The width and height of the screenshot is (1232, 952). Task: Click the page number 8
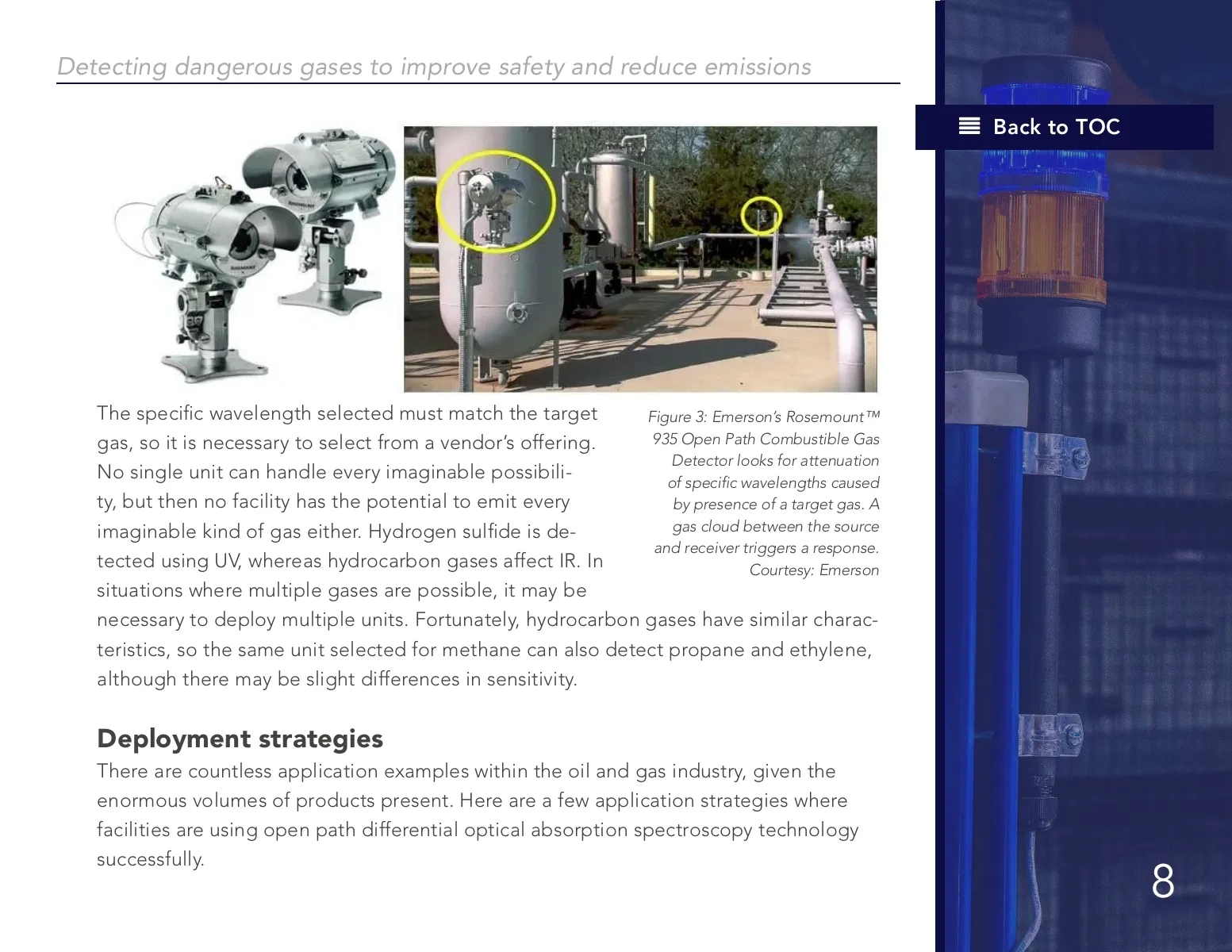click(1162, 881)
